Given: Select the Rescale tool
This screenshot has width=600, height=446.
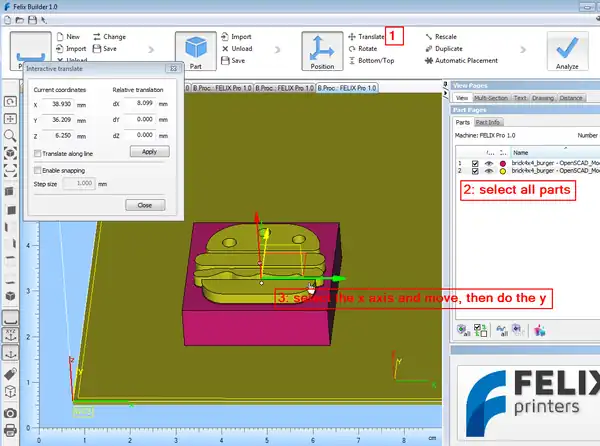Looking at the screenshot, I should (447, 36).
